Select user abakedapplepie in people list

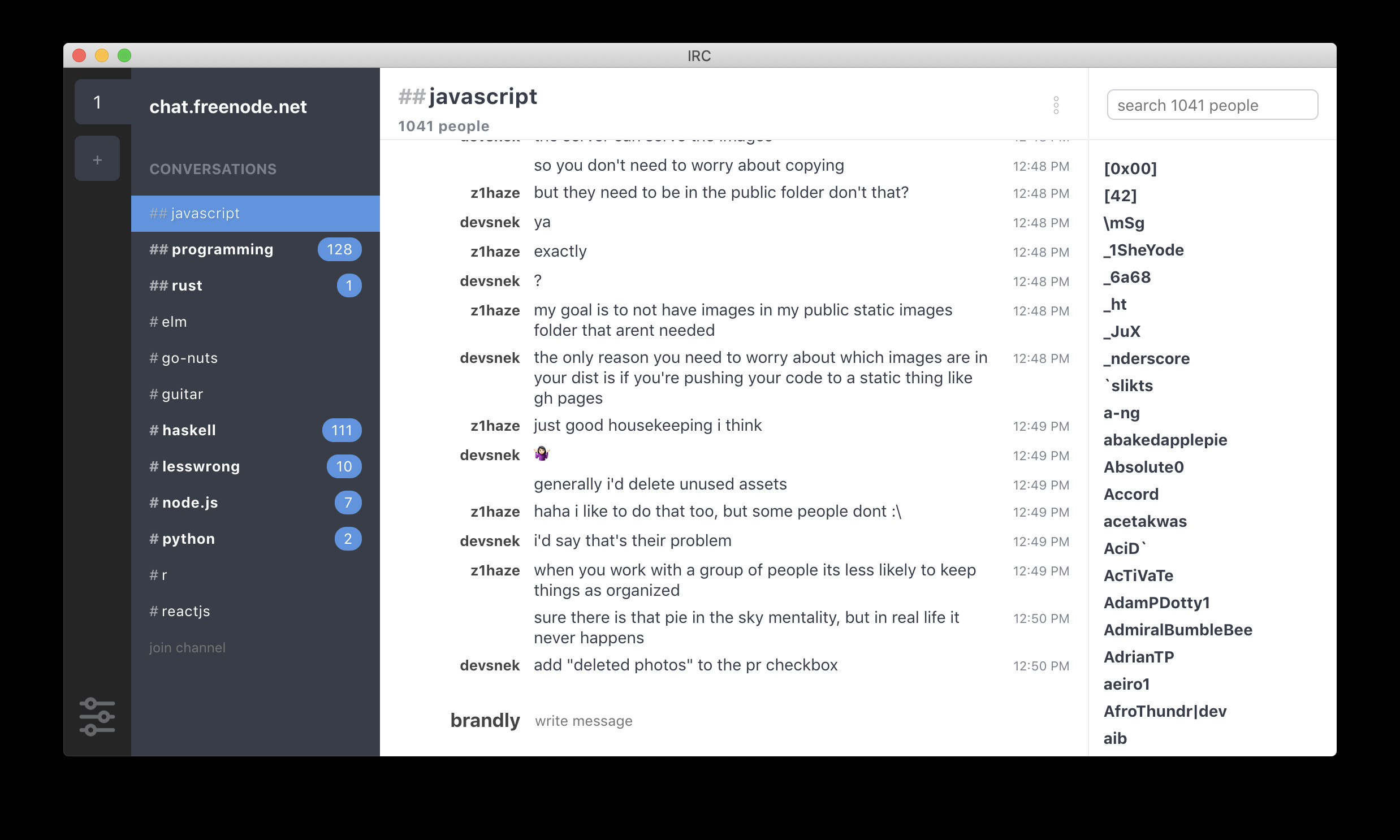1165,440
